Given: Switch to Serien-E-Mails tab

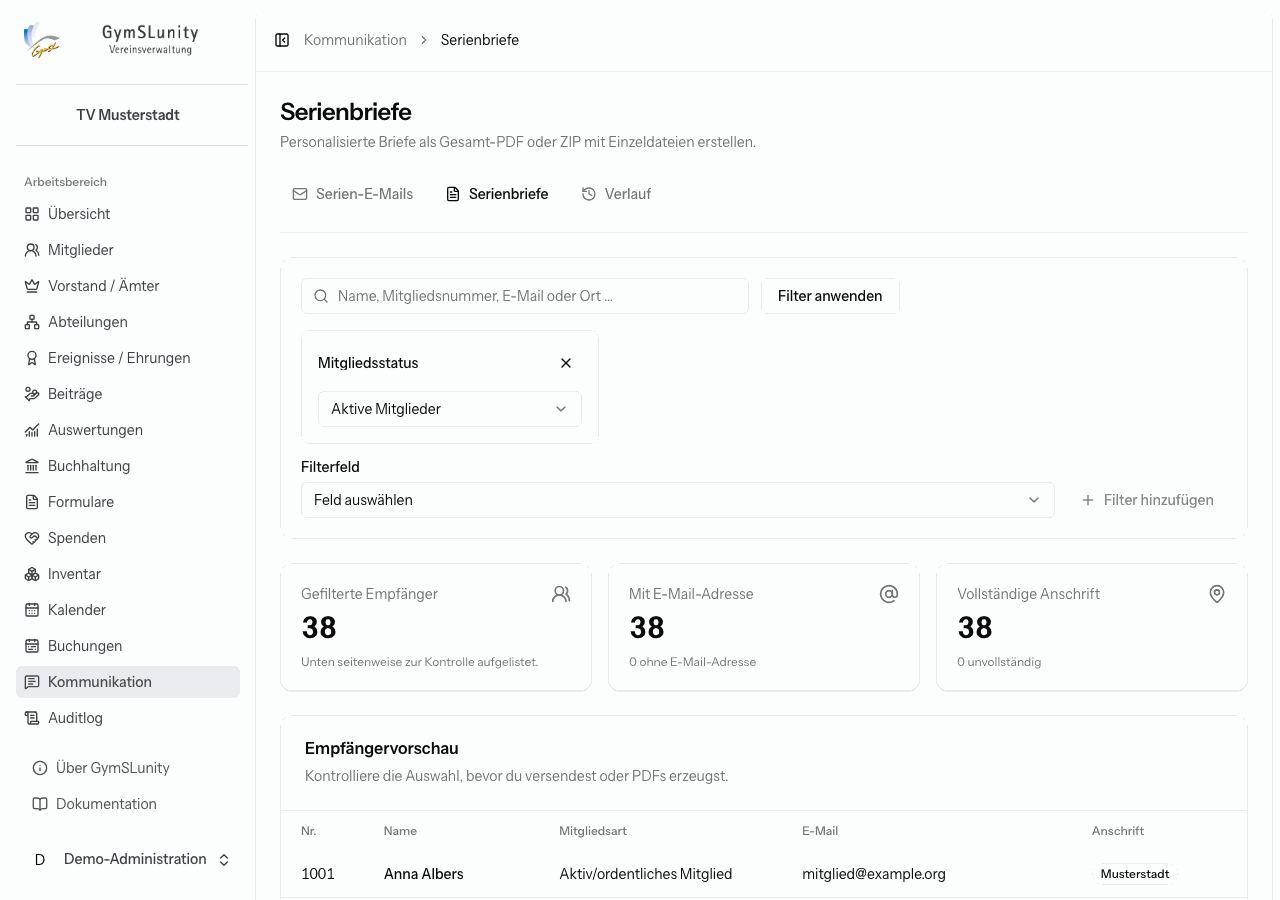Looking at the screenshot, I should pos(352,194).
